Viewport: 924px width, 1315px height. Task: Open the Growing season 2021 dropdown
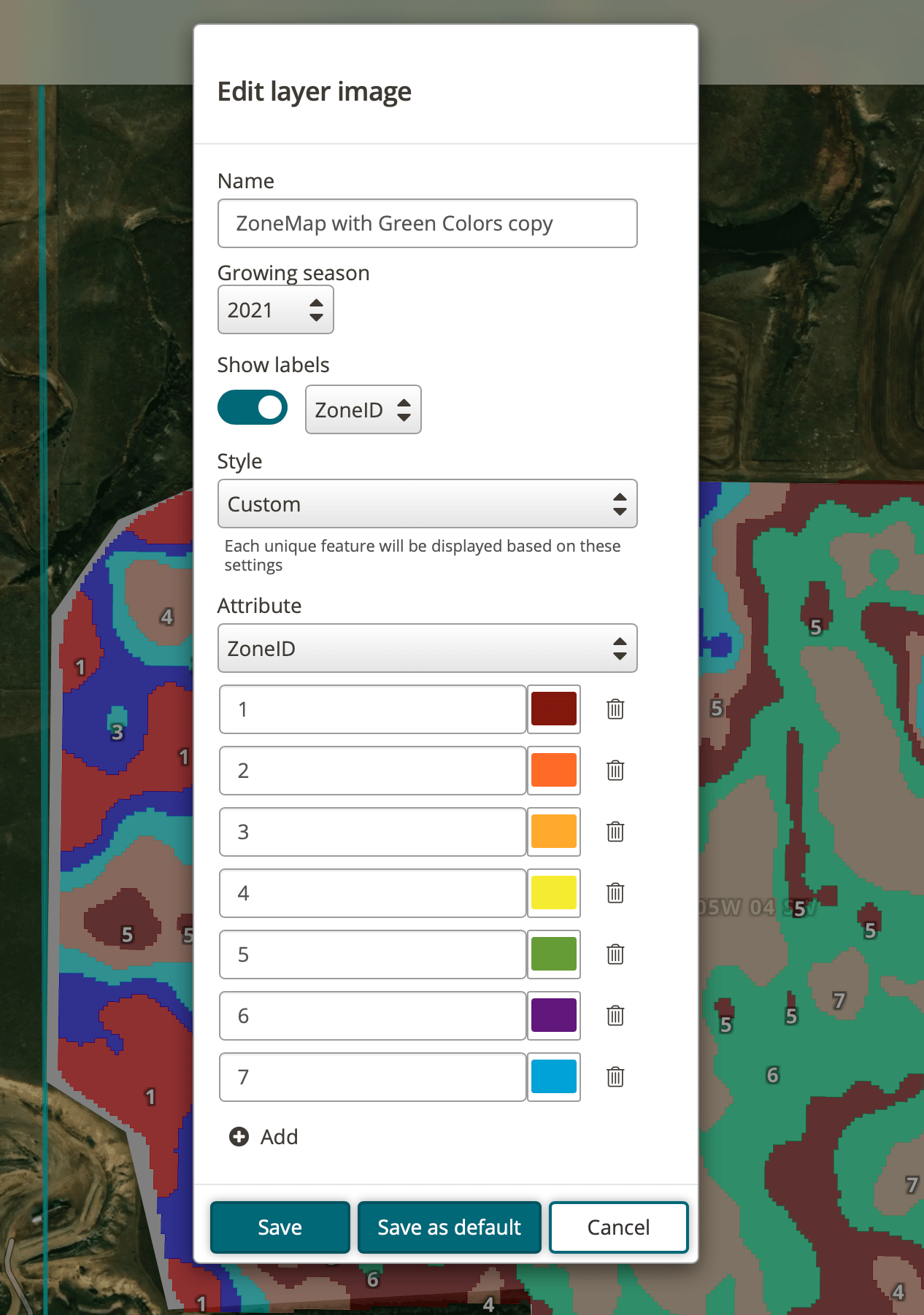[x=276, y=309]
